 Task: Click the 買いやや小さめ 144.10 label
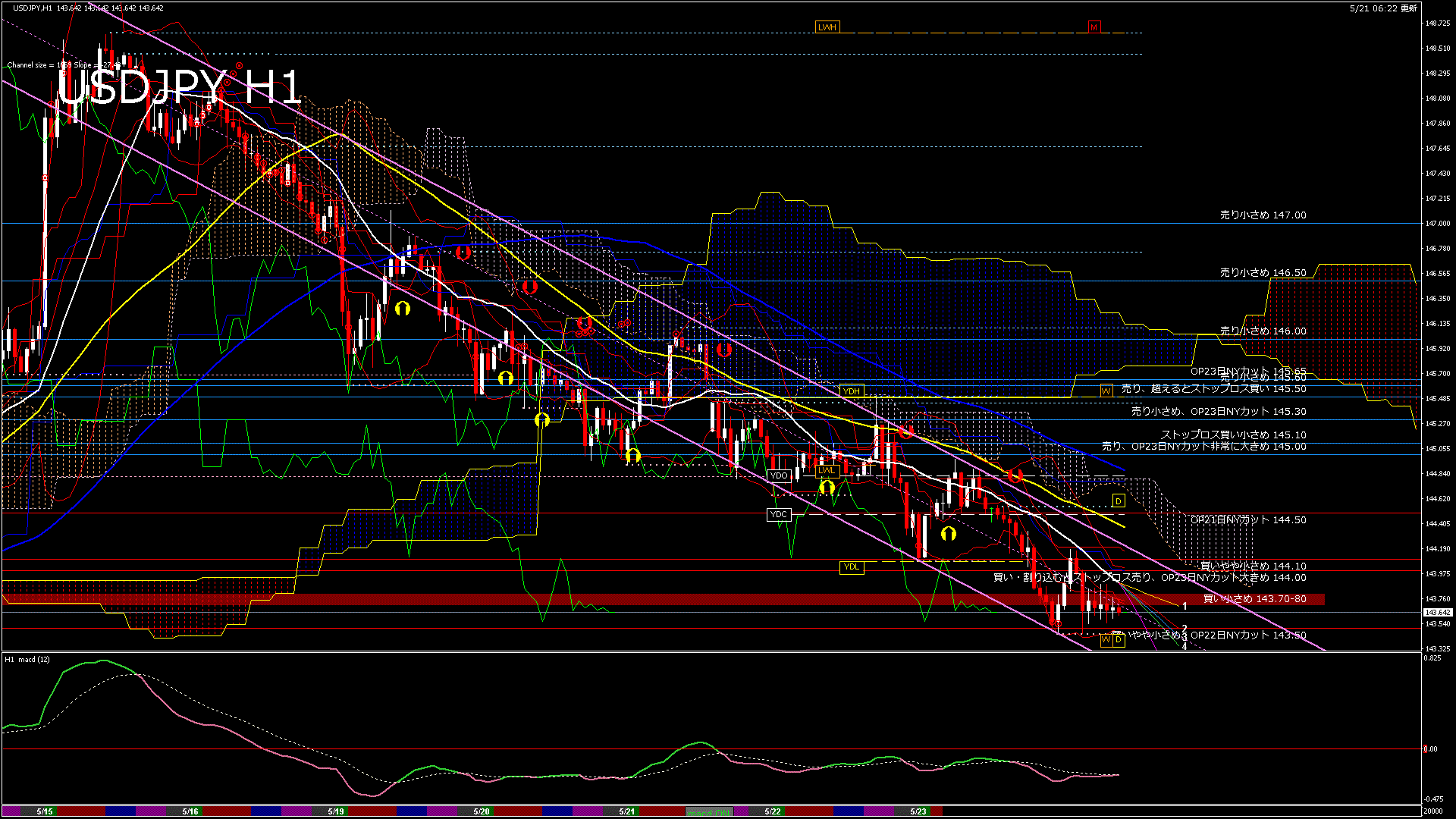coord(1254,566)
